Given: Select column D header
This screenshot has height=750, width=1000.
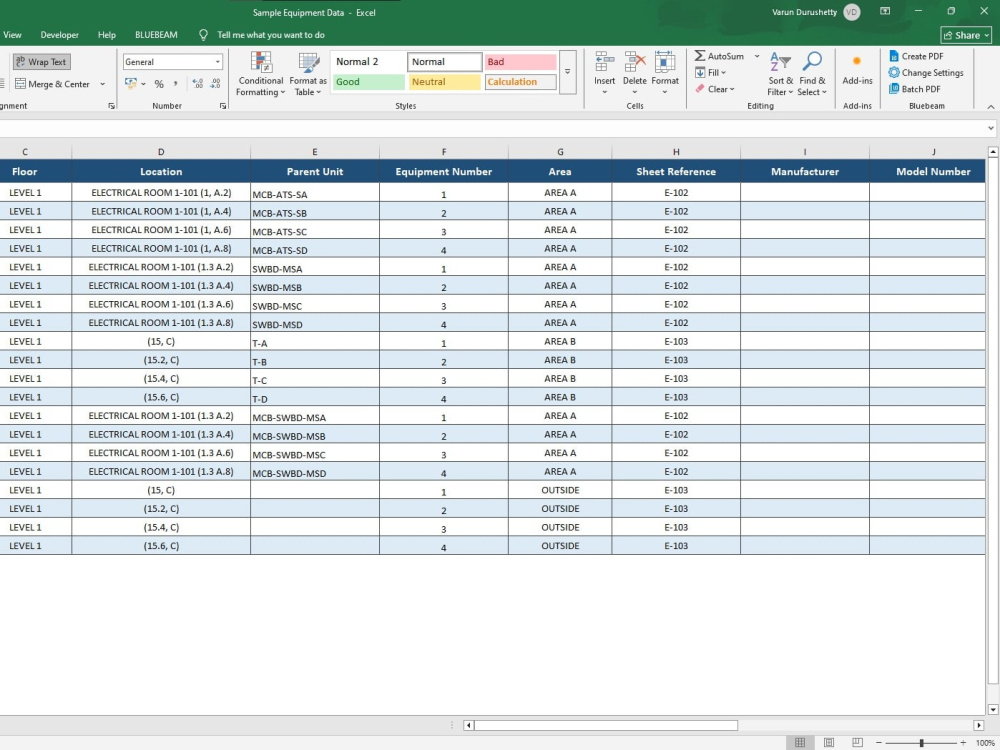Looking at the screenshot, I should pos(161,152).
